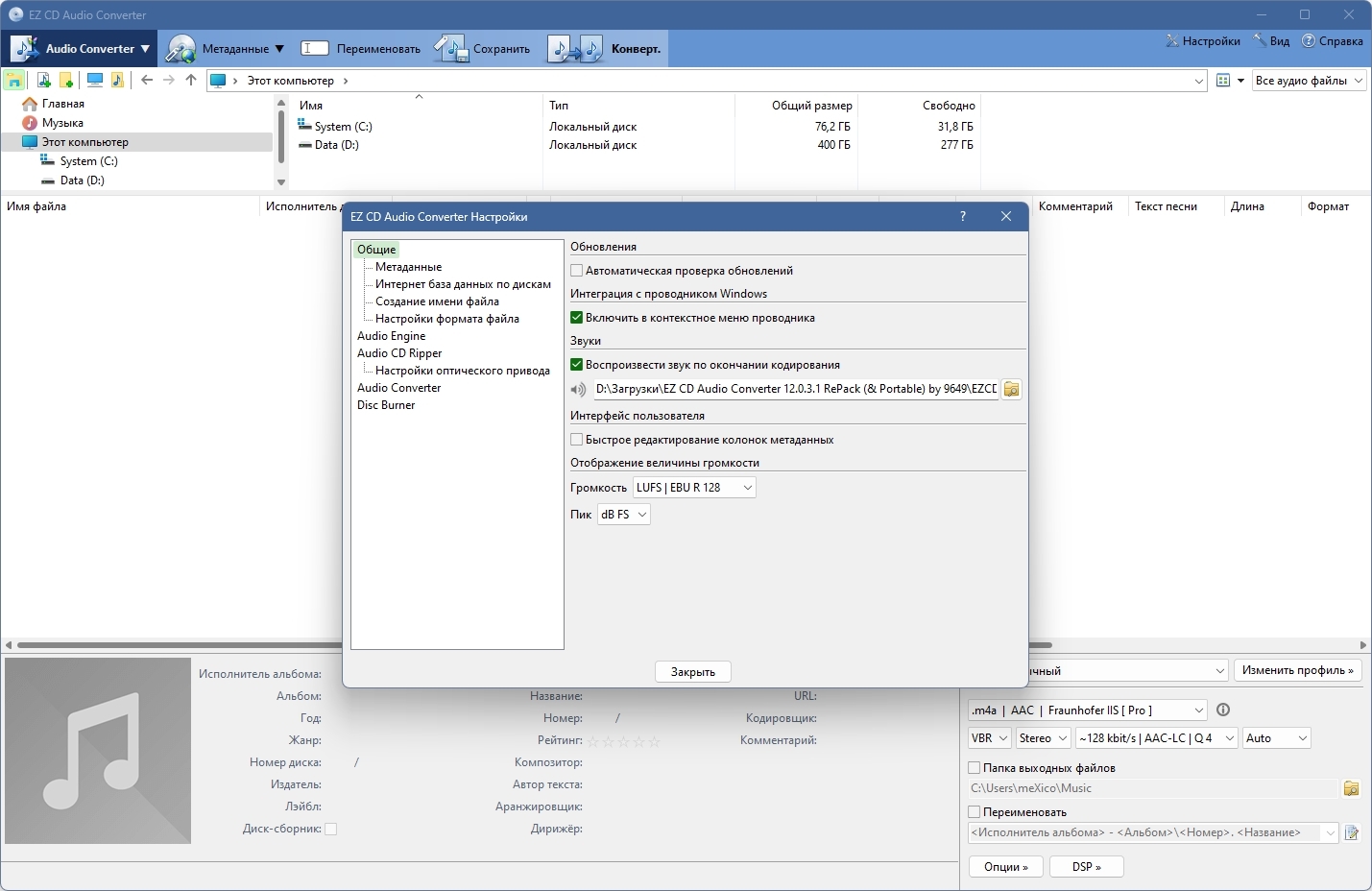Click Data (D:) row in file list

click(336, 145)
